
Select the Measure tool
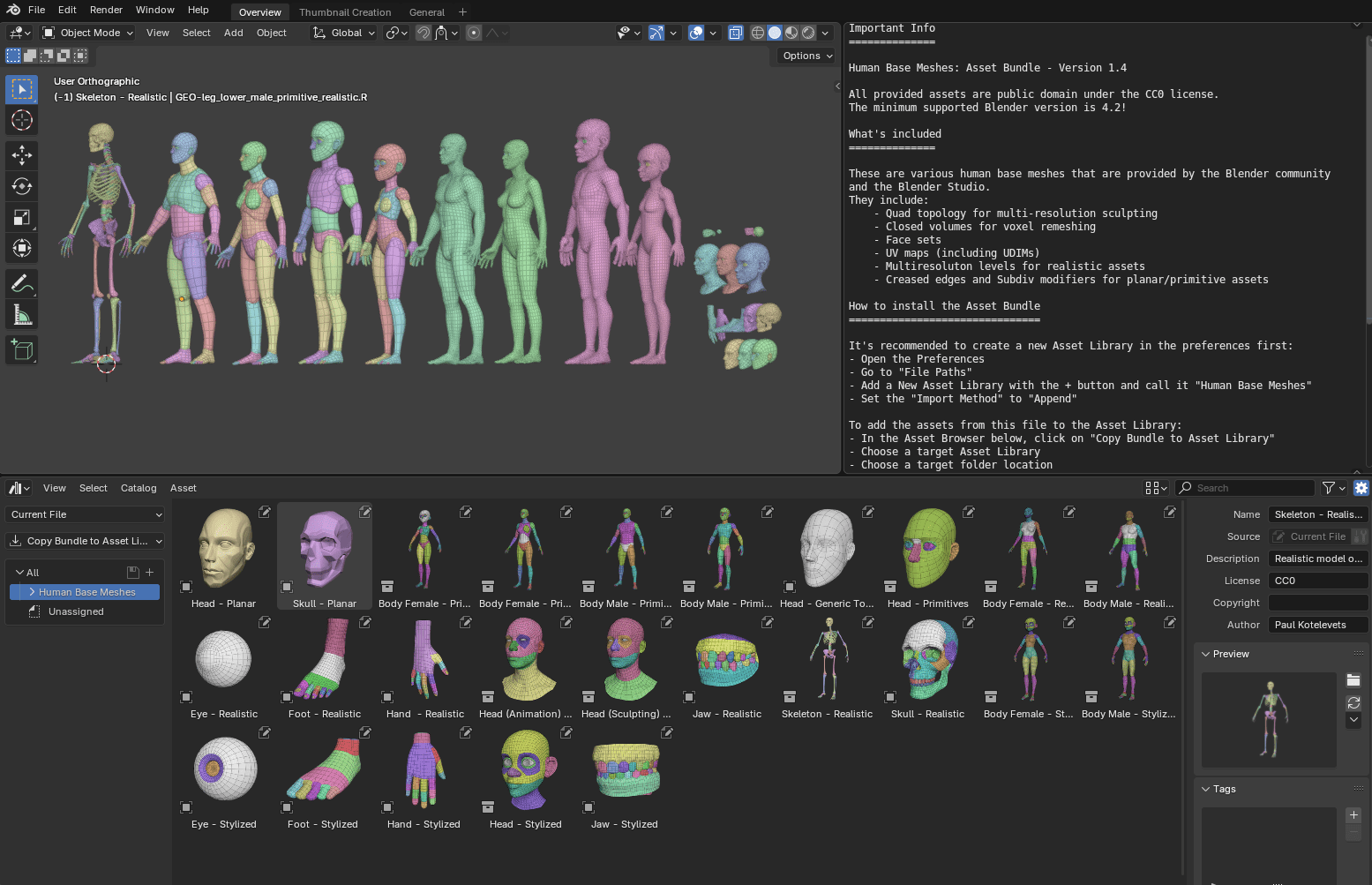point(21,314)
